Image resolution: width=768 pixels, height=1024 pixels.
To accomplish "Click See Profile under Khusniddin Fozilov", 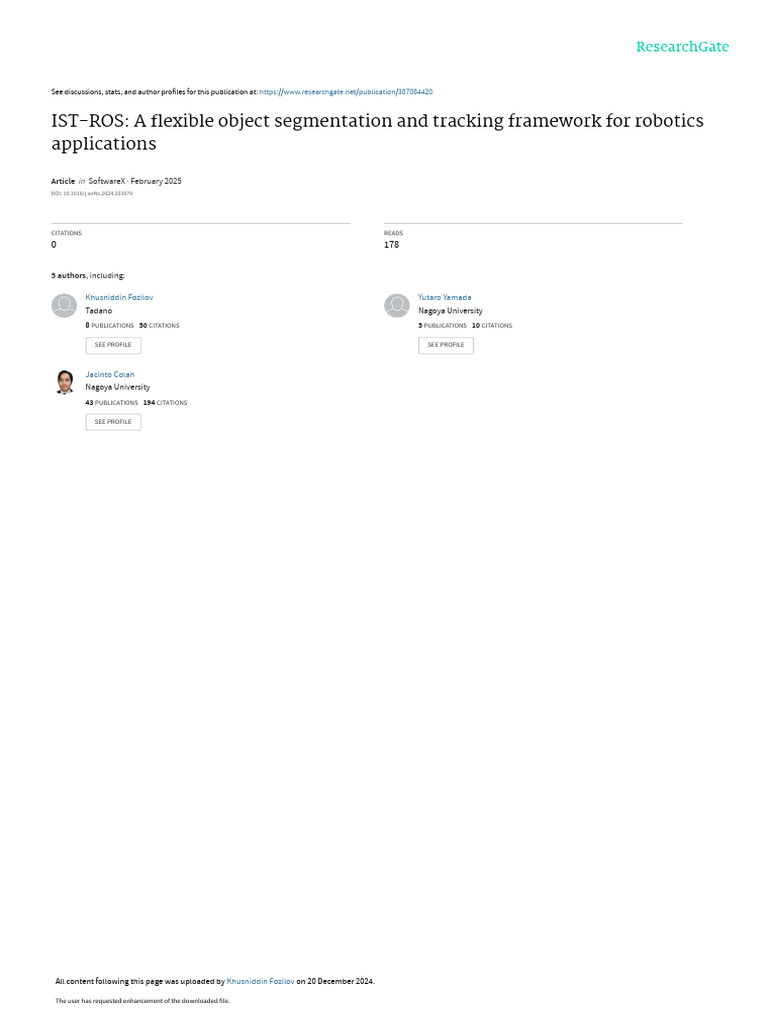I will 113,345.
